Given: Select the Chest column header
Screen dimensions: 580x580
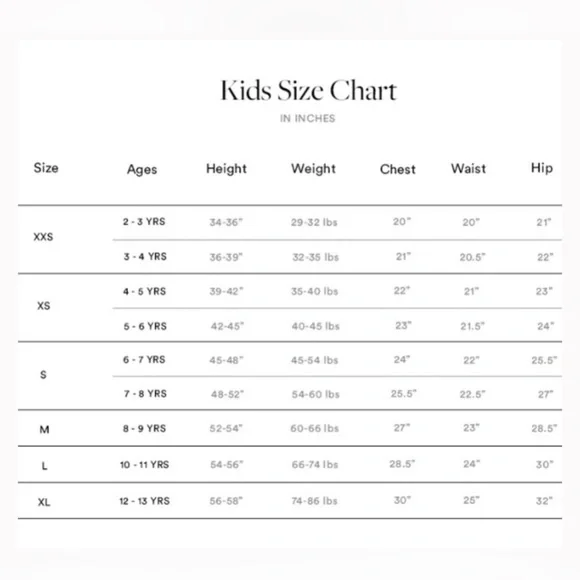Looking at the screenshot, I should 398,169.
